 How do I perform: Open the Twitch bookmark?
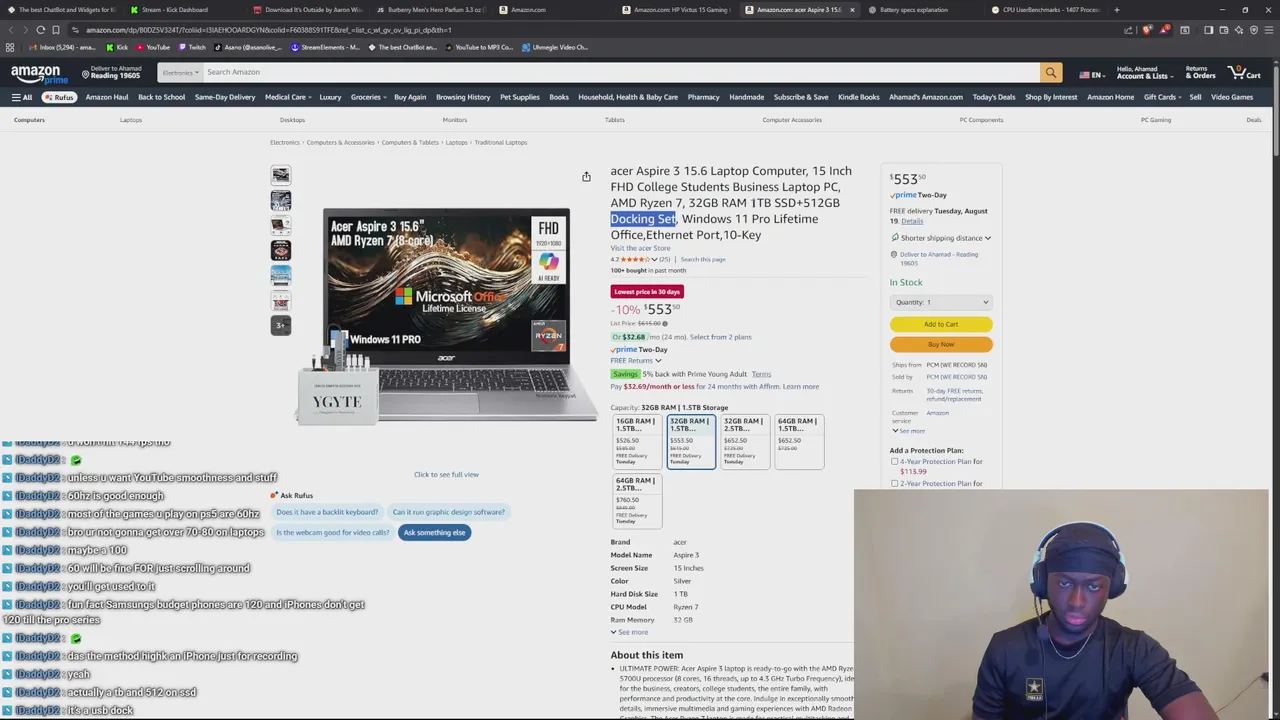(192, 47)
